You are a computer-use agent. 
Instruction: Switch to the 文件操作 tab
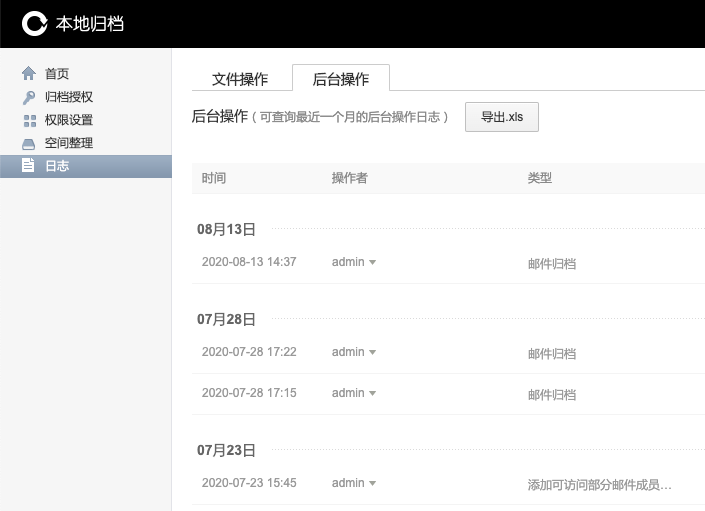click(x=240, y=79)
